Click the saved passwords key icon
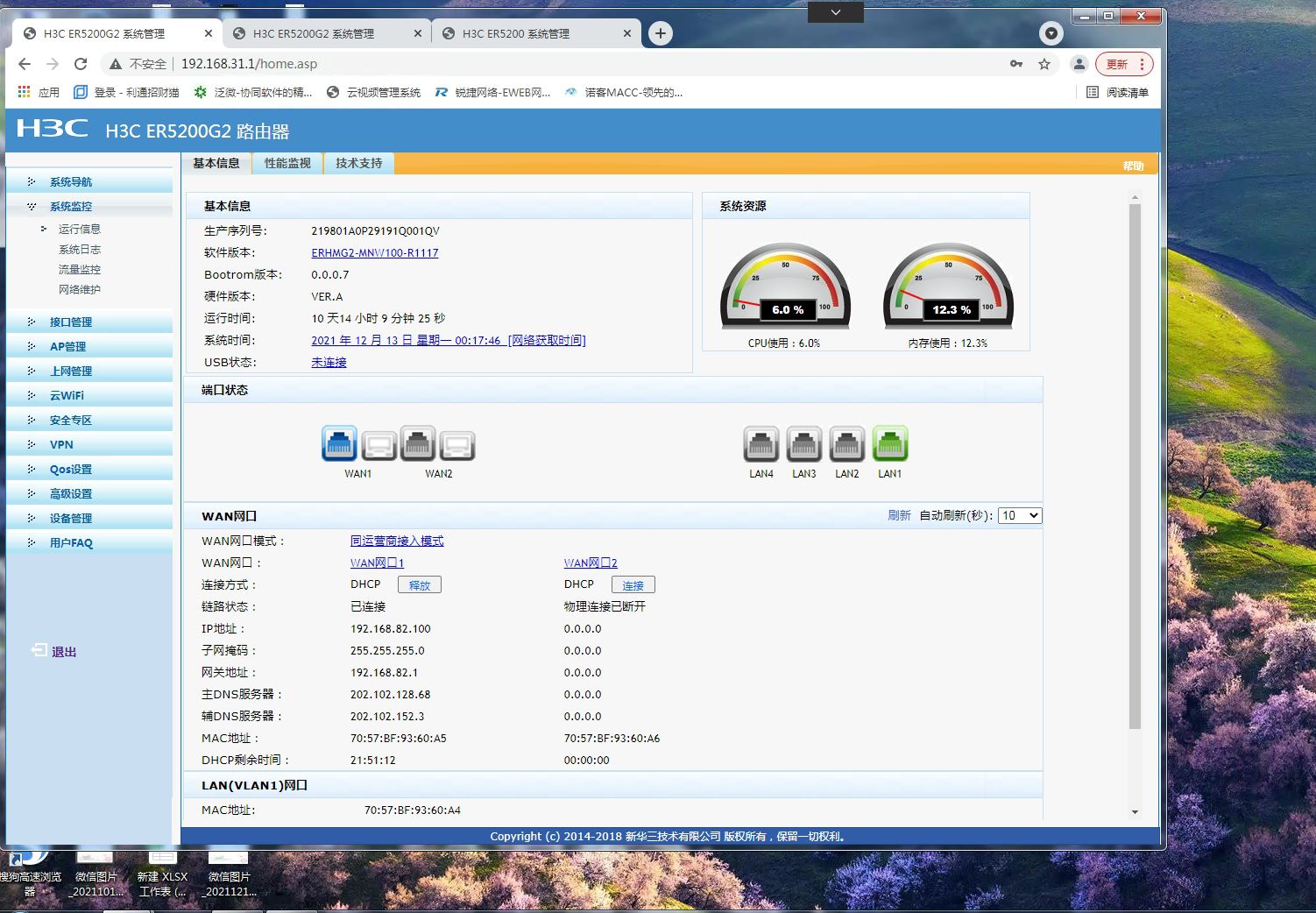 1016,64
